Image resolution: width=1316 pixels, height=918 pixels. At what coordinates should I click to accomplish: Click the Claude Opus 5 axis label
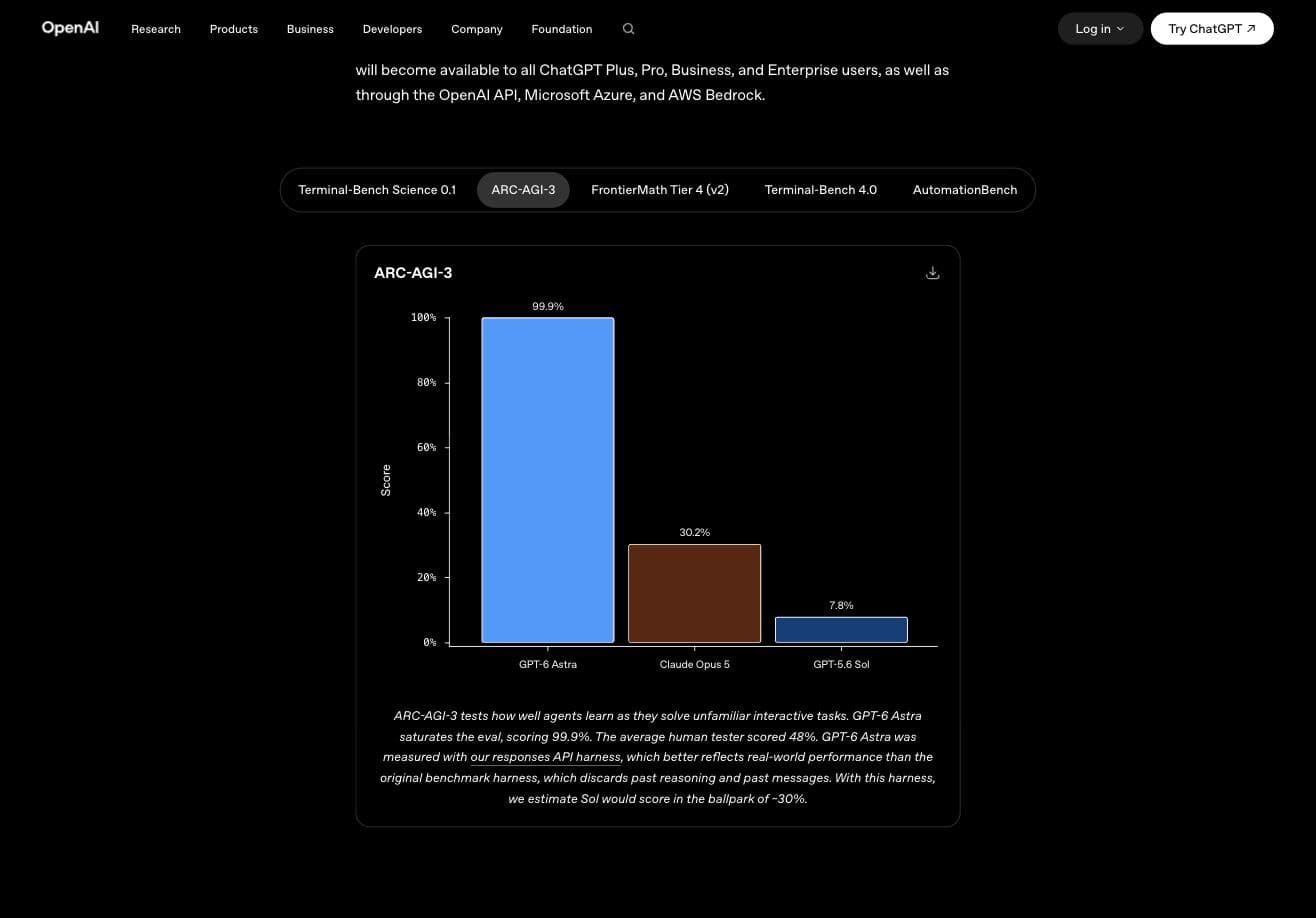(695, 664)
